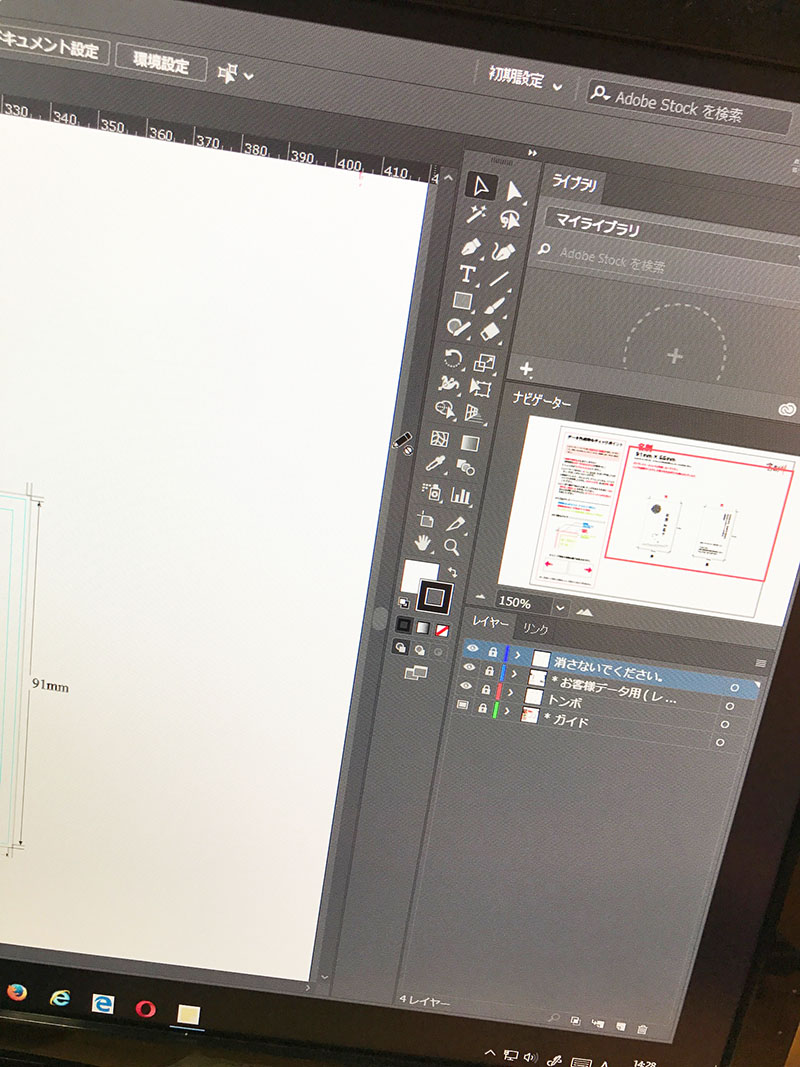Click the white Fill color swatch
This screenshot has height=1067, width=800.
coord(418,575)
